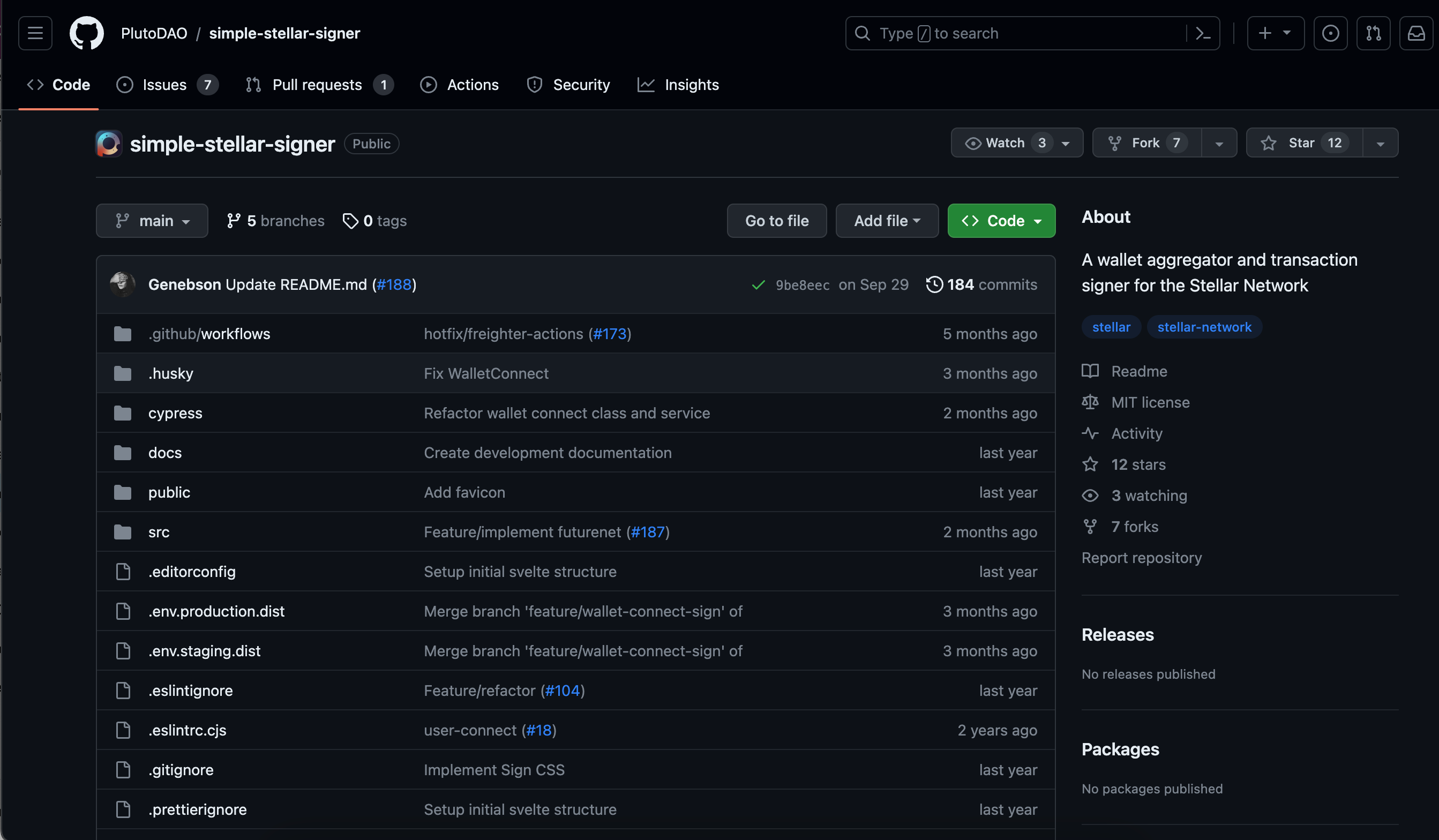
Task: Open the stellar-network topic tag
Action: point(1204,327)
